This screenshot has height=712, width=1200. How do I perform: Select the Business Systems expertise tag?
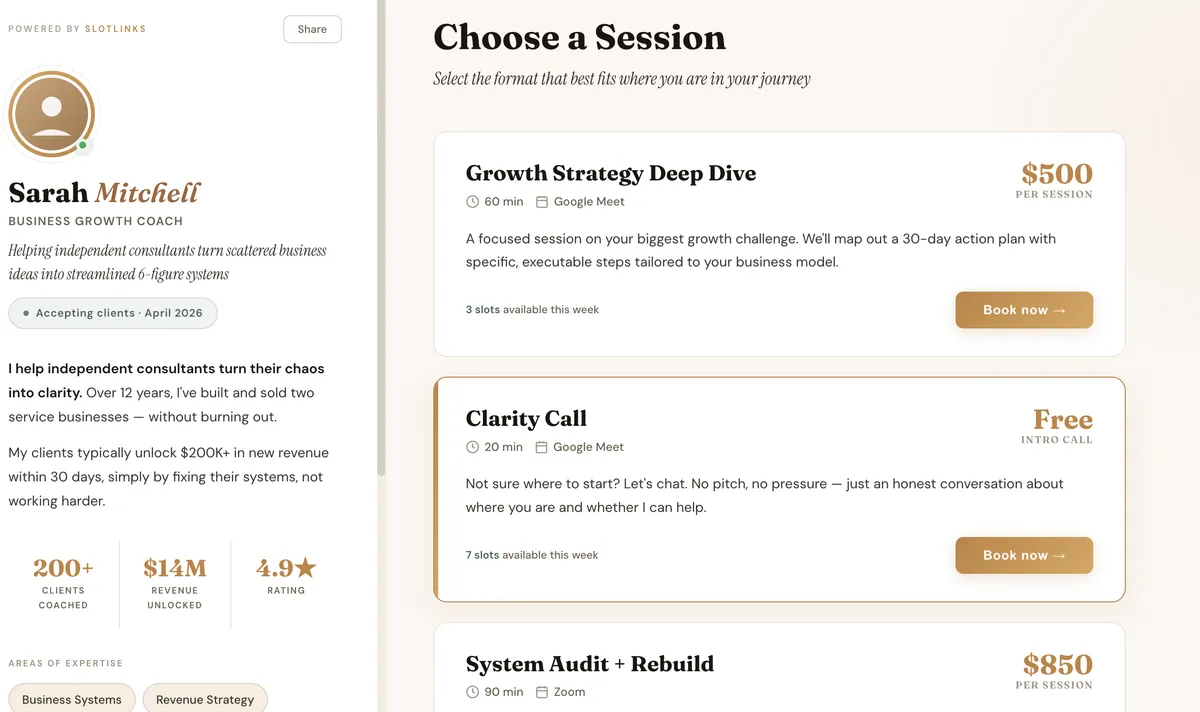(x=72, y=699)
